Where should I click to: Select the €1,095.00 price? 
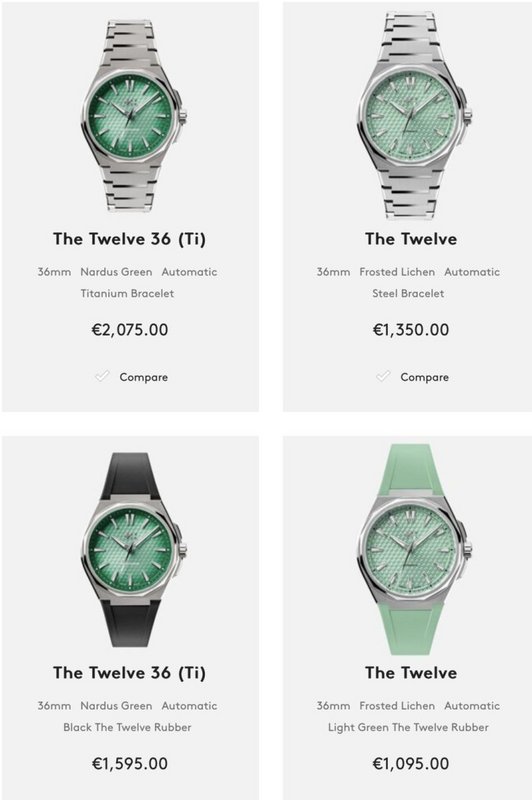[411, 764]
